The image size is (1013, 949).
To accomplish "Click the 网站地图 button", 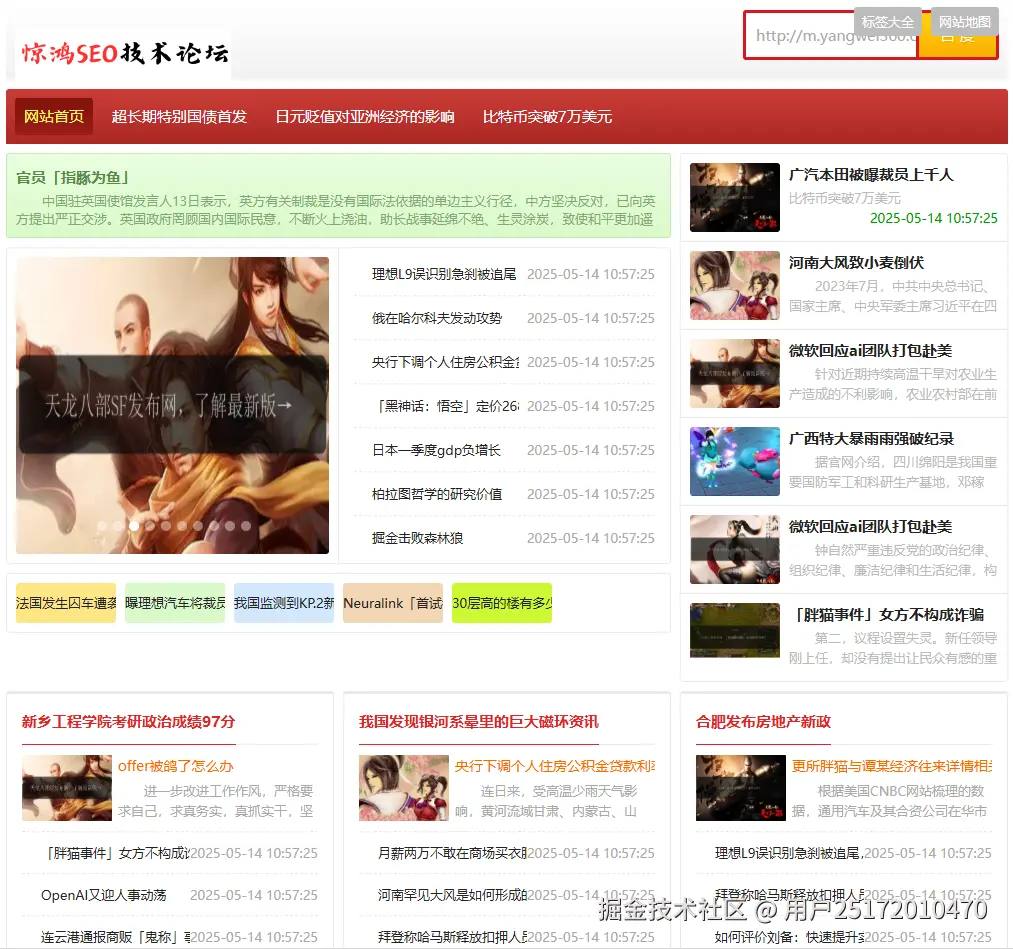I will pos(965,22).
